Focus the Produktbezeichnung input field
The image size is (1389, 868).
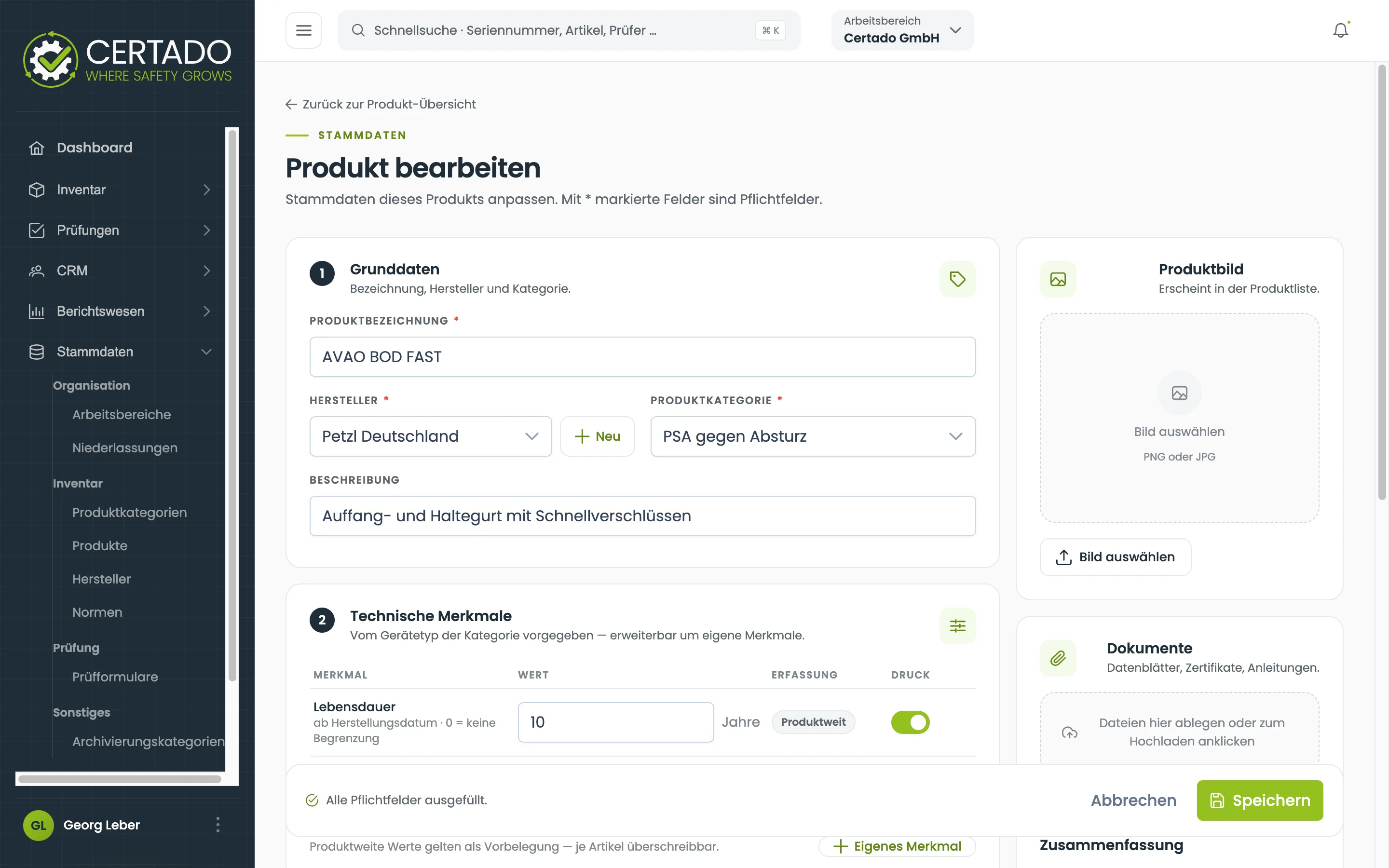tap(642, 357)
